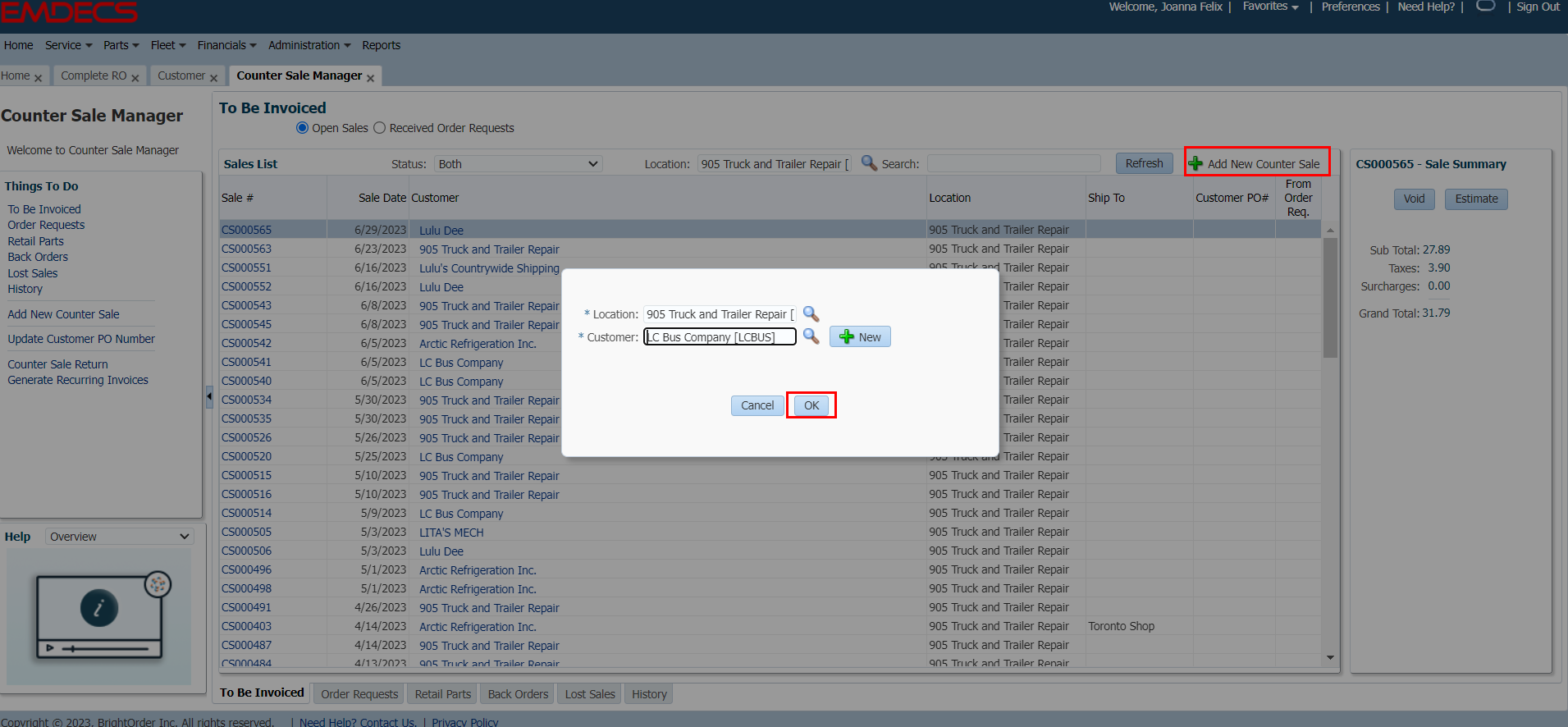
Task: Click the Sales List Search field
Action: (x=1014, y=164)
